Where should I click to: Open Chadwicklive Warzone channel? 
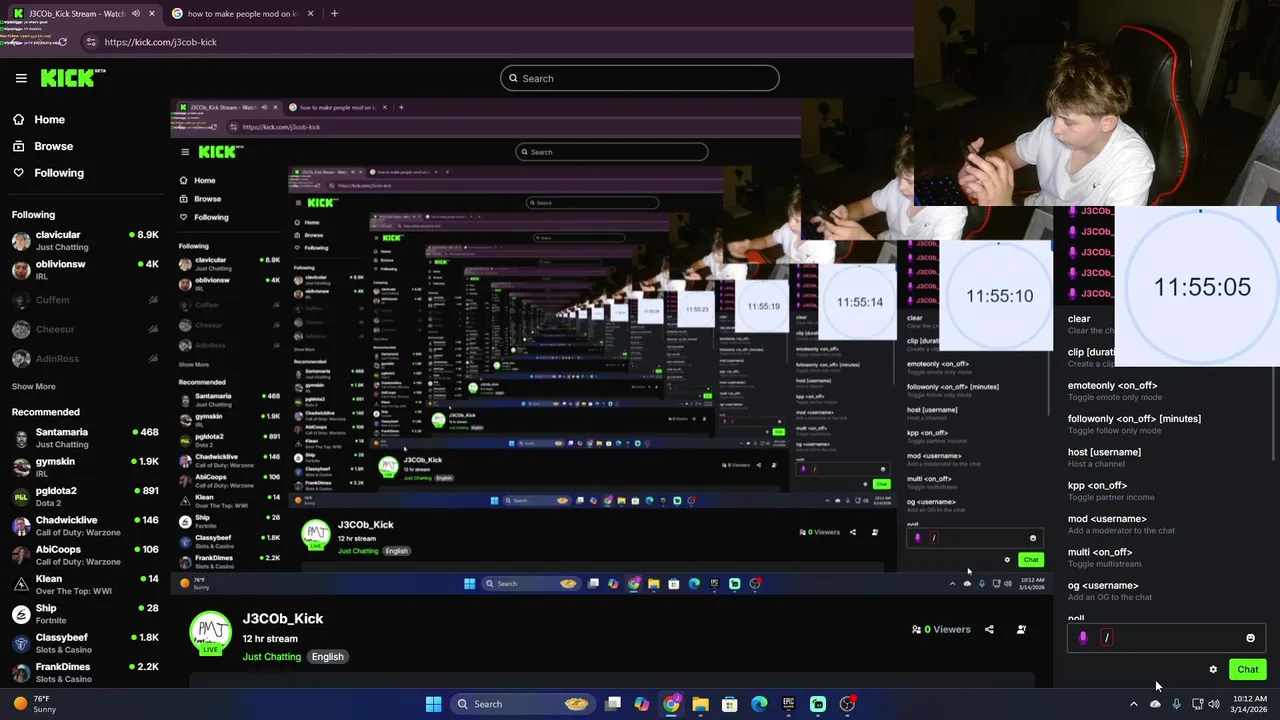point(84,526)
